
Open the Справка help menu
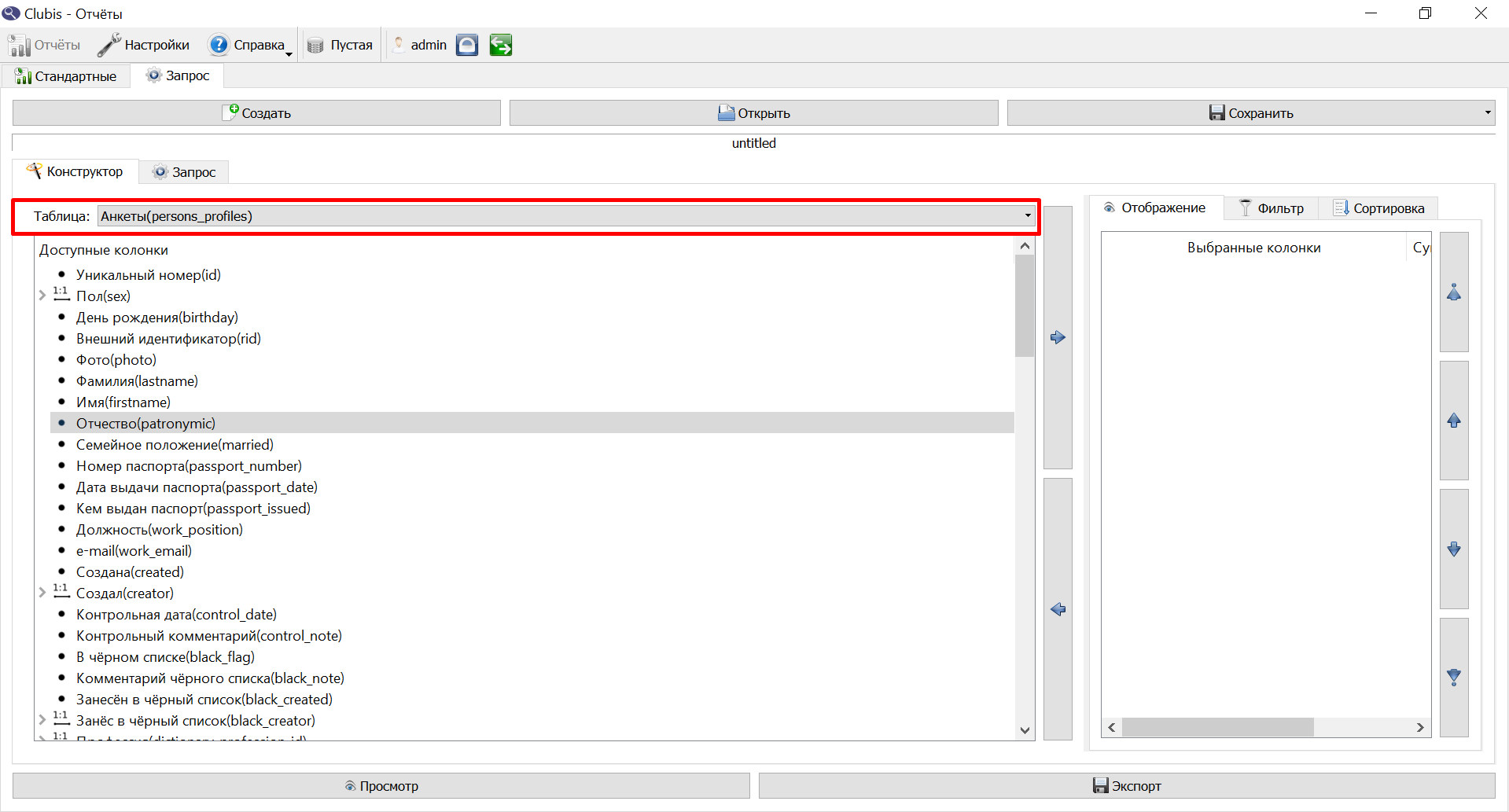point(250,45)
